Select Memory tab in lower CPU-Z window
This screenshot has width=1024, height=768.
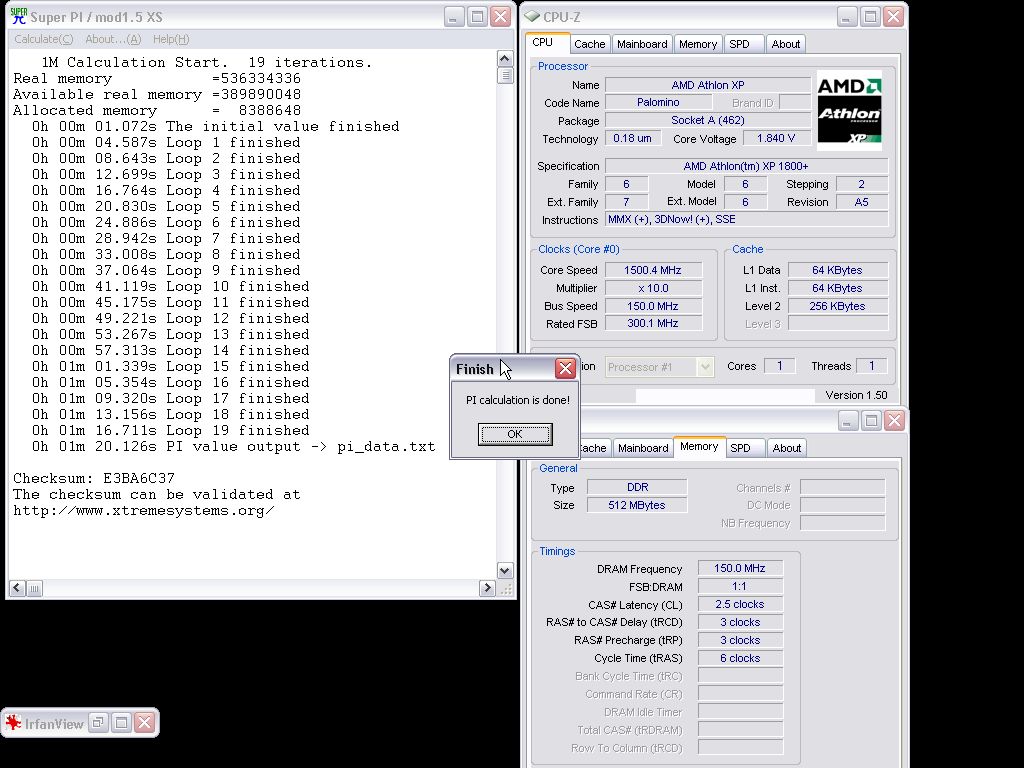coord(699,447)
